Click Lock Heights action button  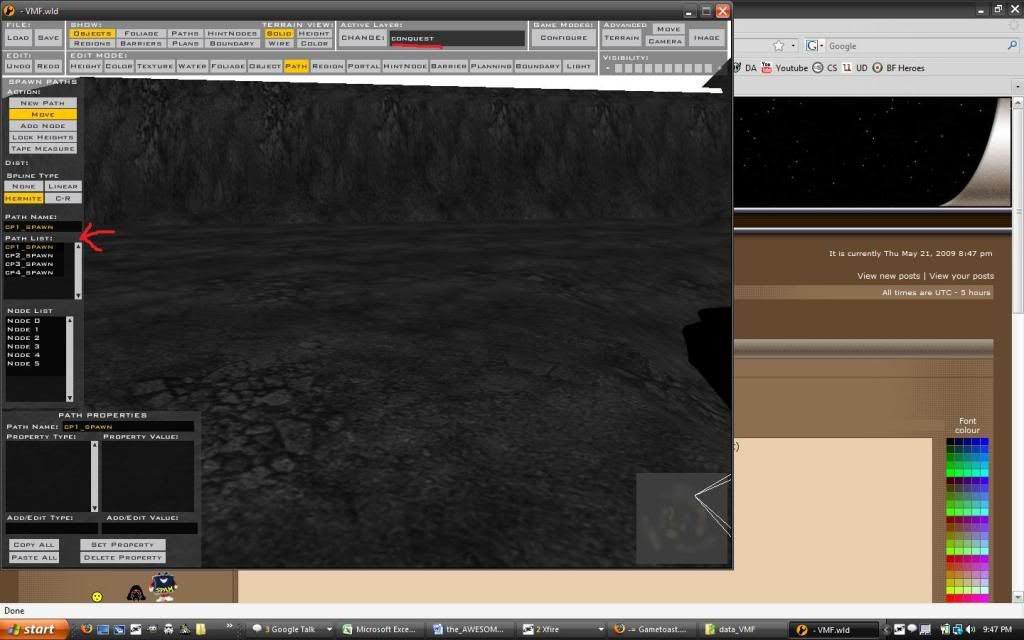tap(42, 137)
